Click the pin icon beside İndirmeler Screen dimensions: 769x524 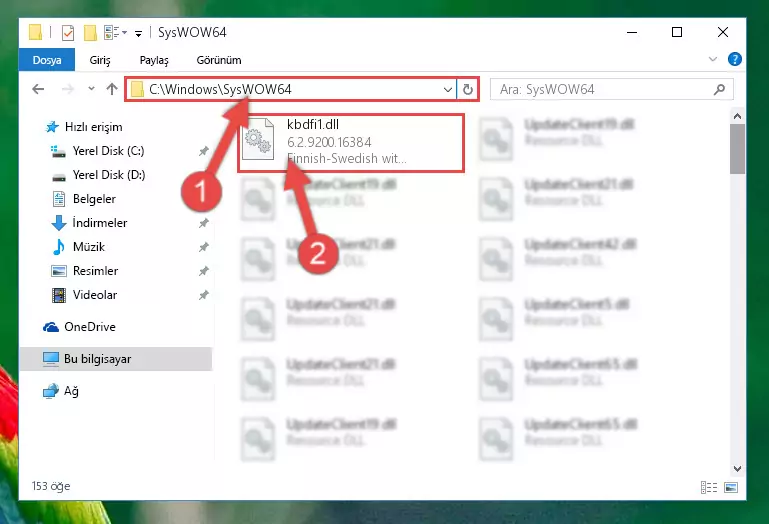coord(204,223)
